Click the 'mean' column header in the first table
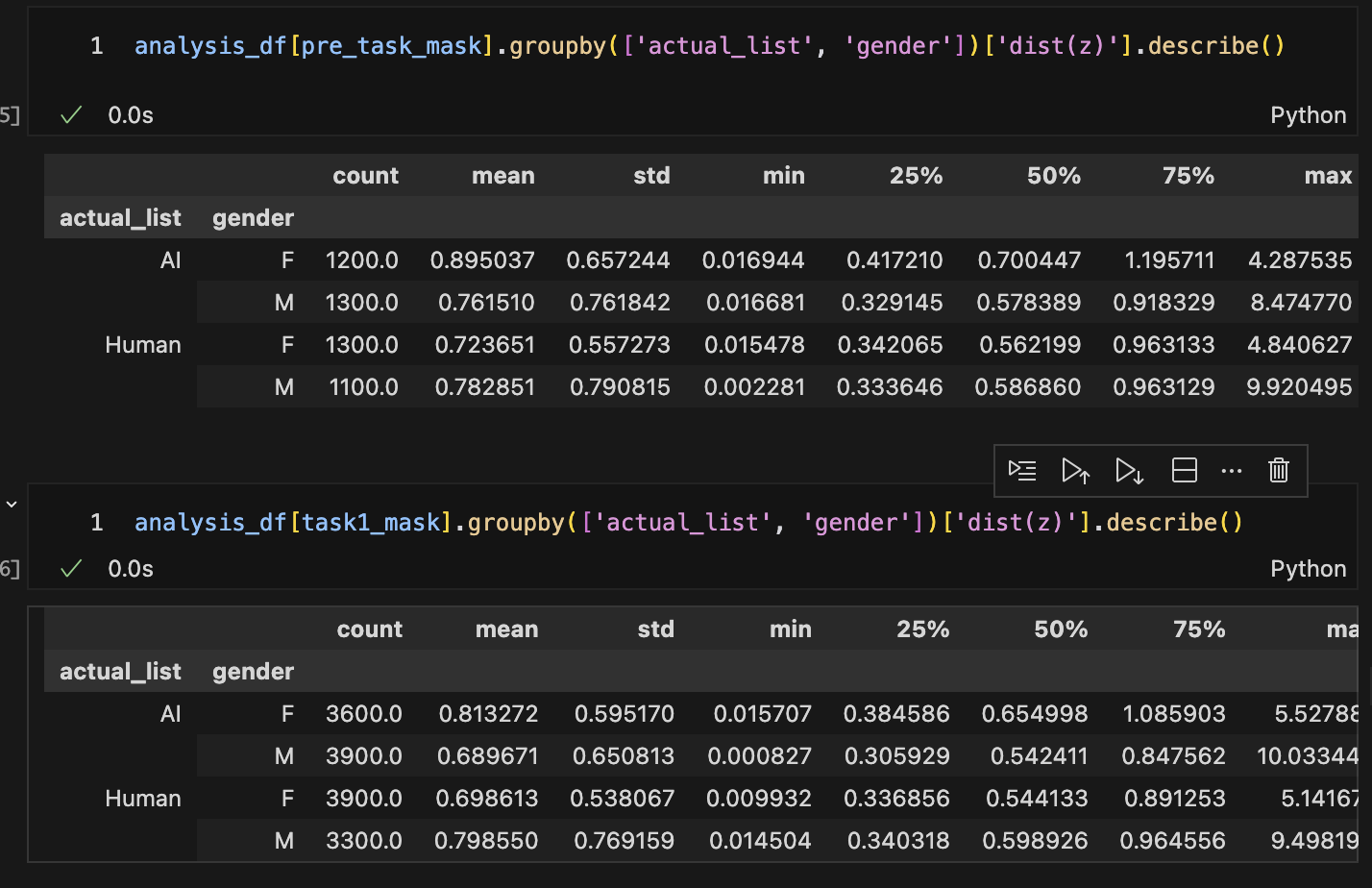The image size is (1372, 888). click(x=502, y=176)
